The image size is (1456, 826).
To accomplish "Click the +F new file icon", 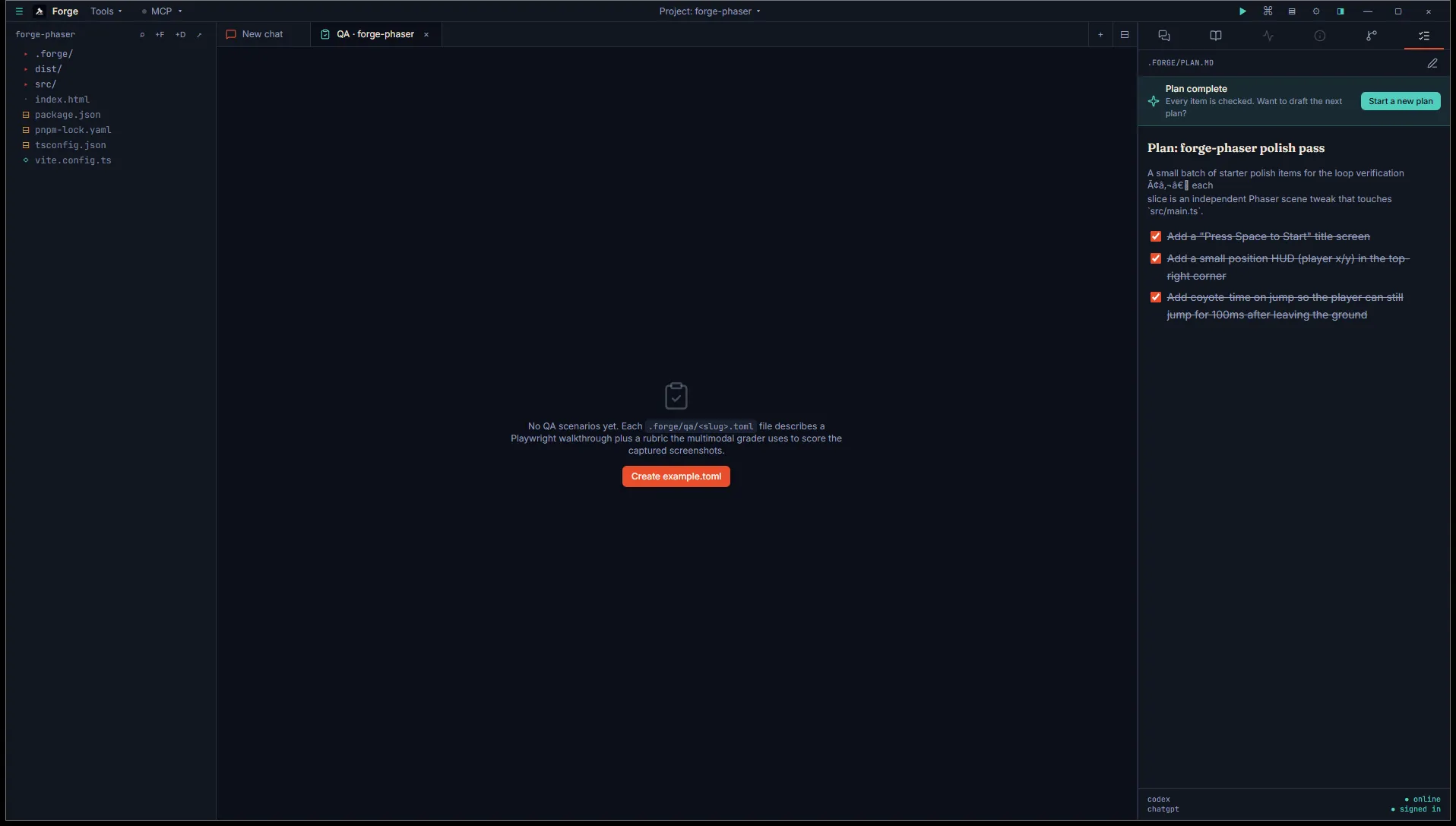I will click(160, 34).
